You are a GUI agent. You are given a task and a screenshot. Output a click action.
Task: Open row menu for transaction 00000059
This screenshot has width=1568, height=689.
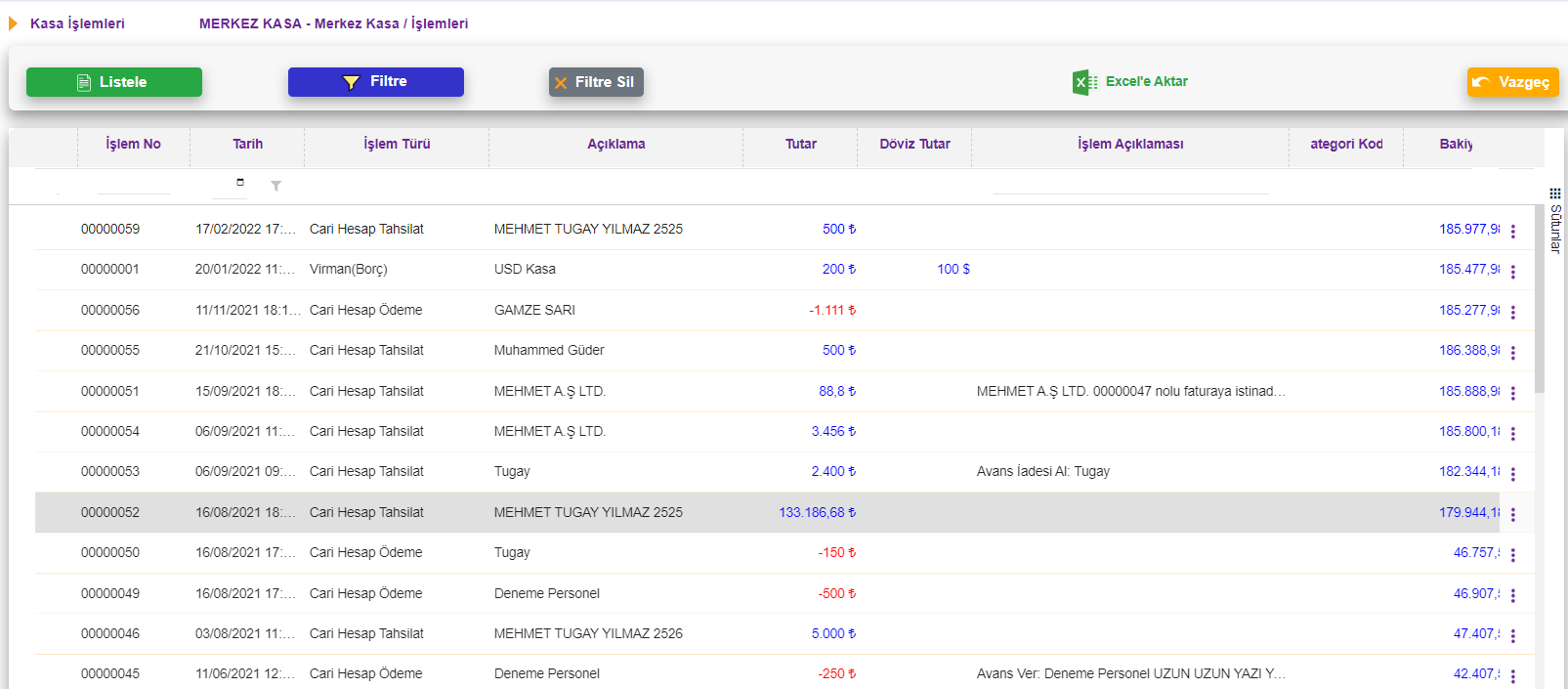1513,231
